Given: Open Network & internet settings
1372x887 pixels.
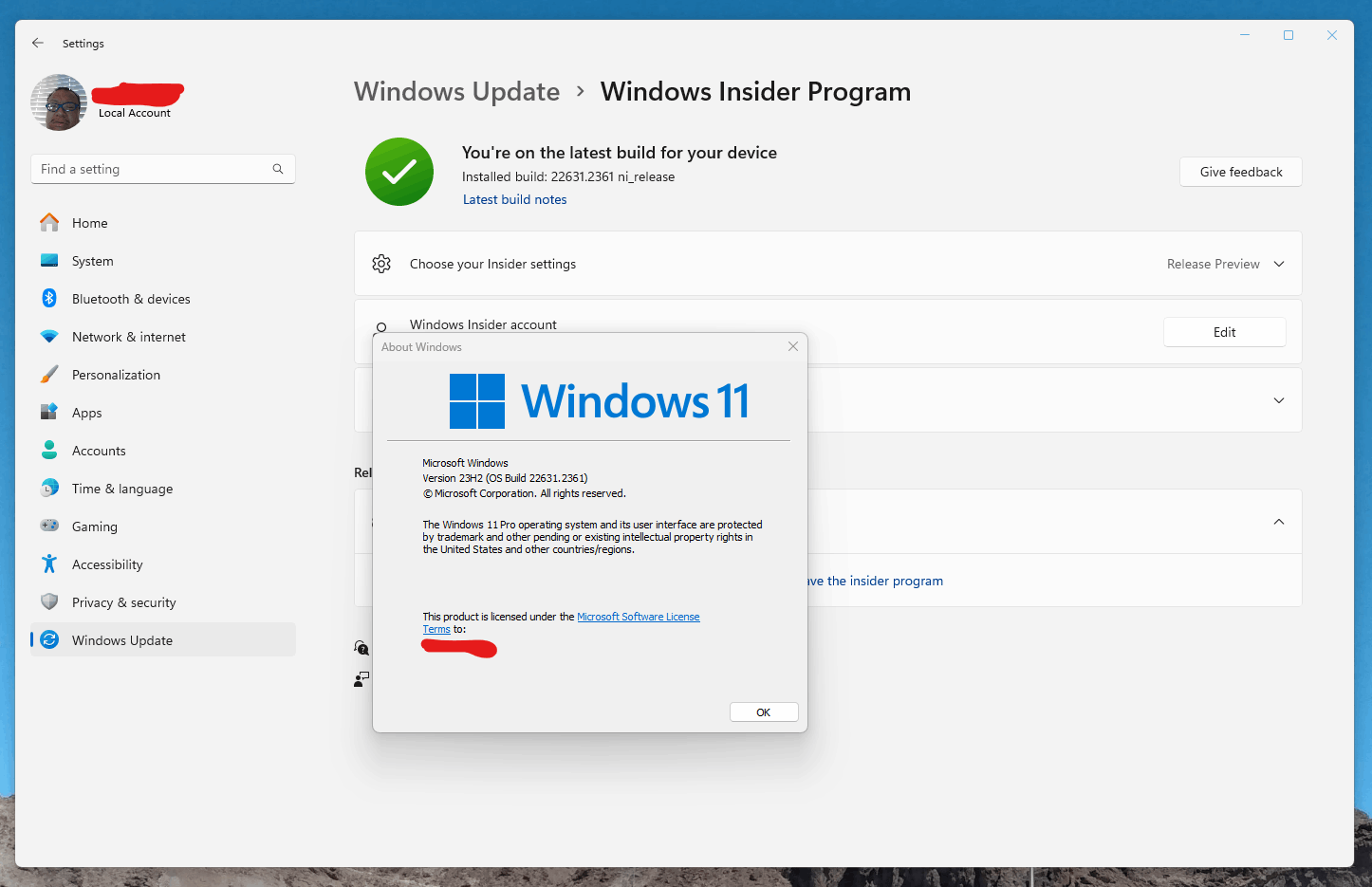Looking at the screenshot, I should click(x=163, y=337).
